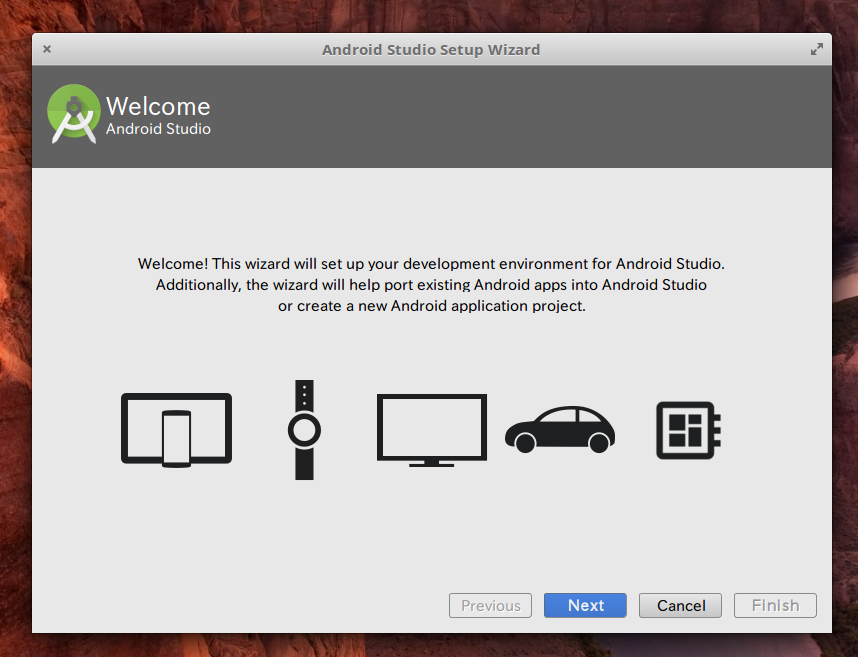Viewport: 858px width, 657px height.
Task: Cancel the setup wizard
Action: [x=680, y=606]
